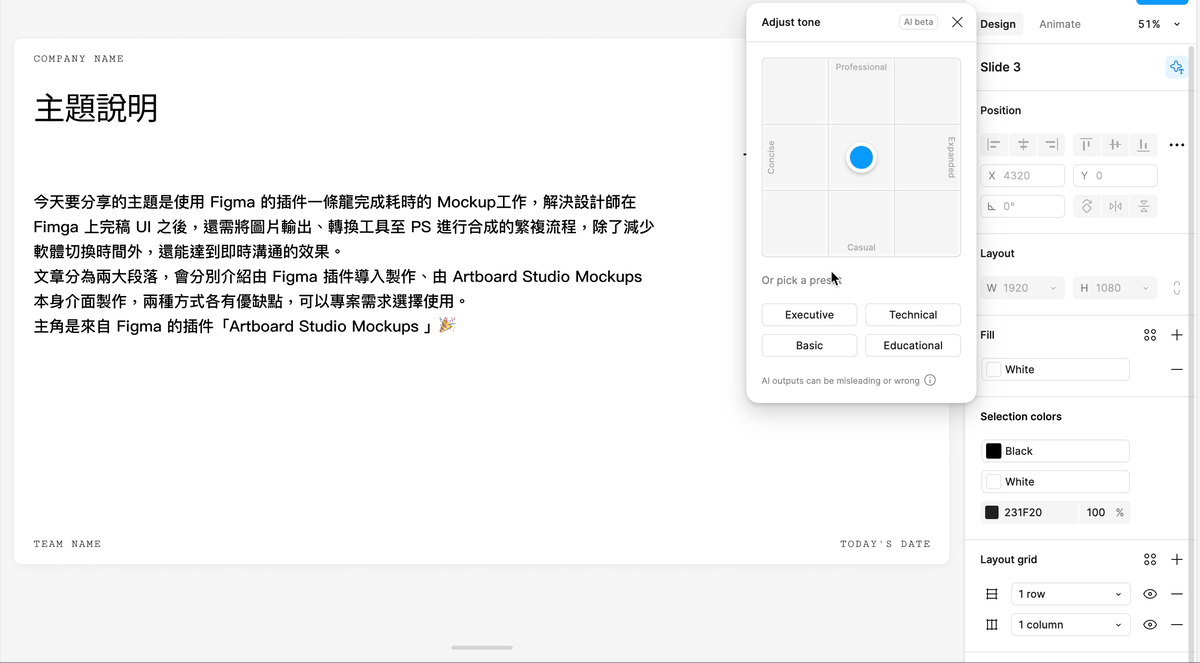Click the blue tone handle in grid
Viewport: 1200px width, 663px height.
[861, 157]
